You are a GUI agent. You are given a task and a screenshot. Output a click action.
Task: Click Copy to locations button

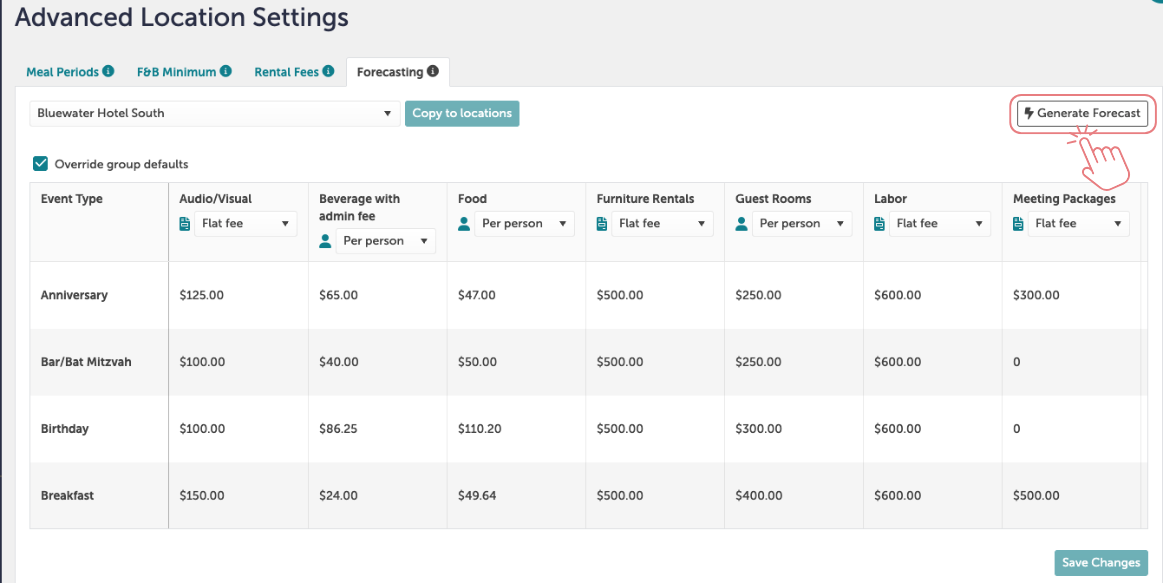pyautogui.click(x=462, y=113)
